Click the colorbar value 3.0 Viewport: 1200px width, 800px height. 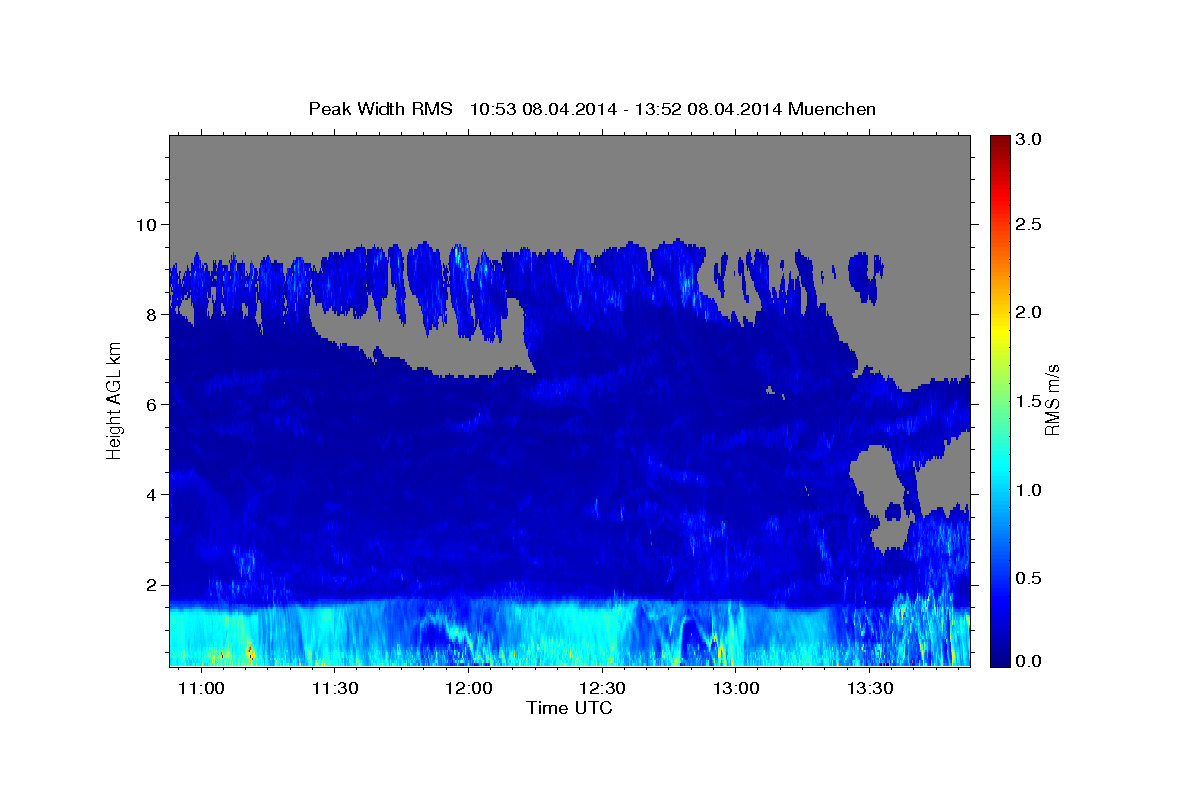[x=1029, y=140]
